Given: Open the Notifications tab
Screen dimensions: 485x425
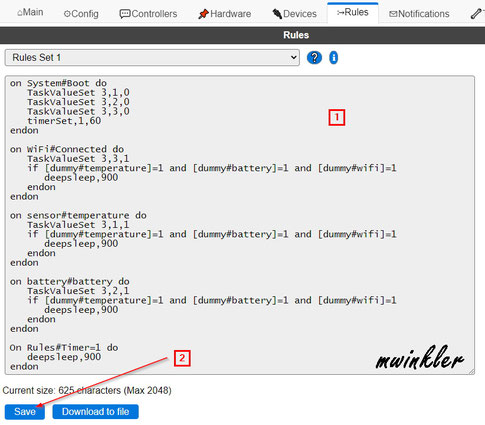Looking at the screenshot, I should click(x=419, y=14).
